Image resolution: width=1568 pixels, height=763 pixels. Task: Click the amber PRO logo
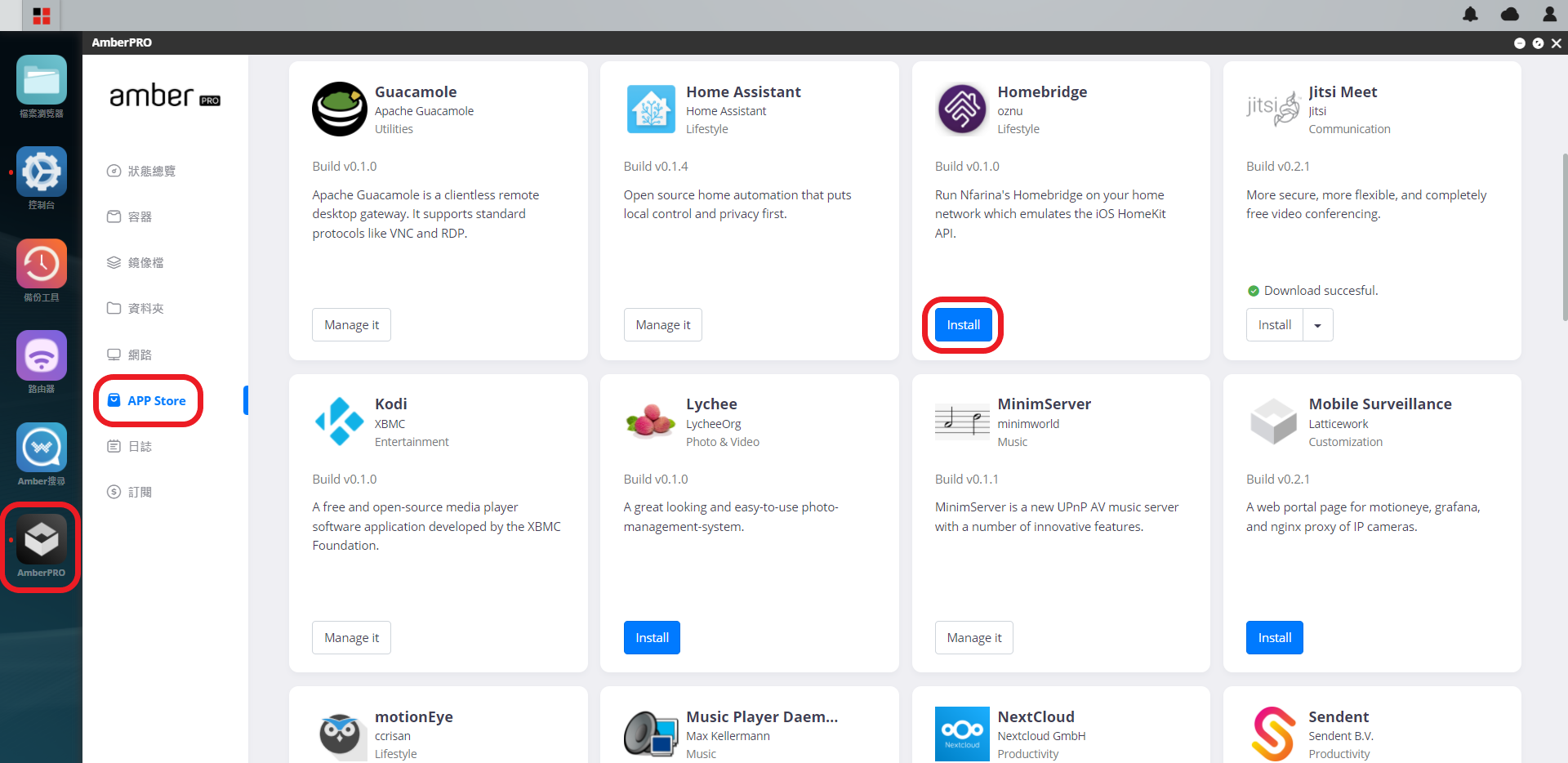coord(165,96)
